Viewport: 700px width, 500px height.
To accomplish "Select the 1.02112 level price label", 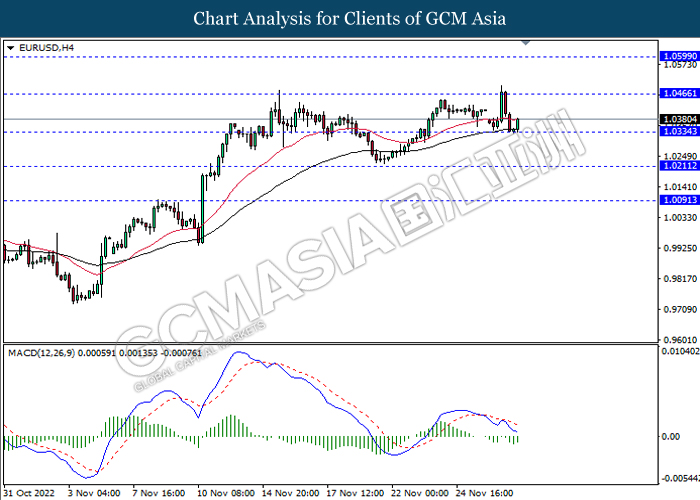I will click(679, 166).
